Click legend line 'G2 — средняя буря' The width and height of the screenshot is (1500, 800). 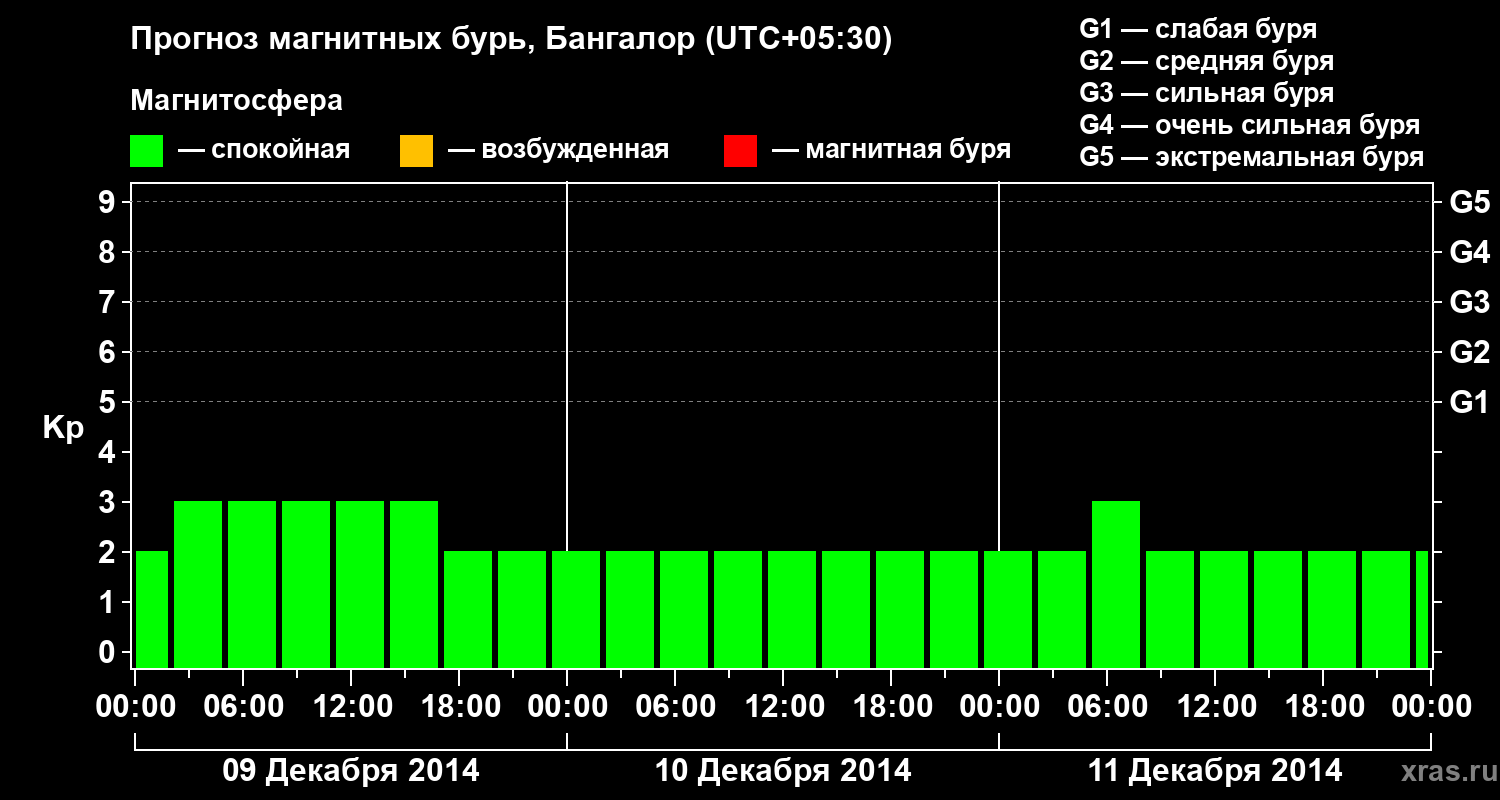click(x=1207, y=60)
